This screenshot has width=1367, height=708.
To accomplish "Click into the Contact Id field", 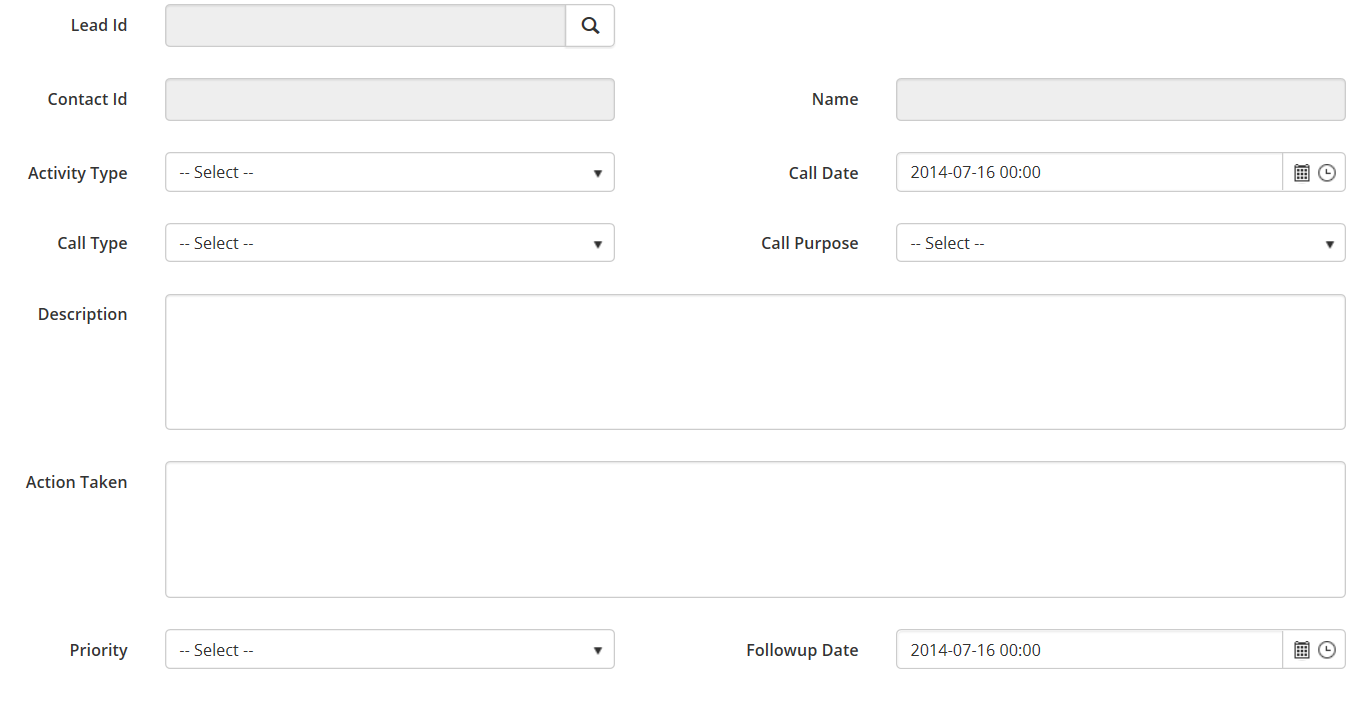I will (x=389, y=100).
